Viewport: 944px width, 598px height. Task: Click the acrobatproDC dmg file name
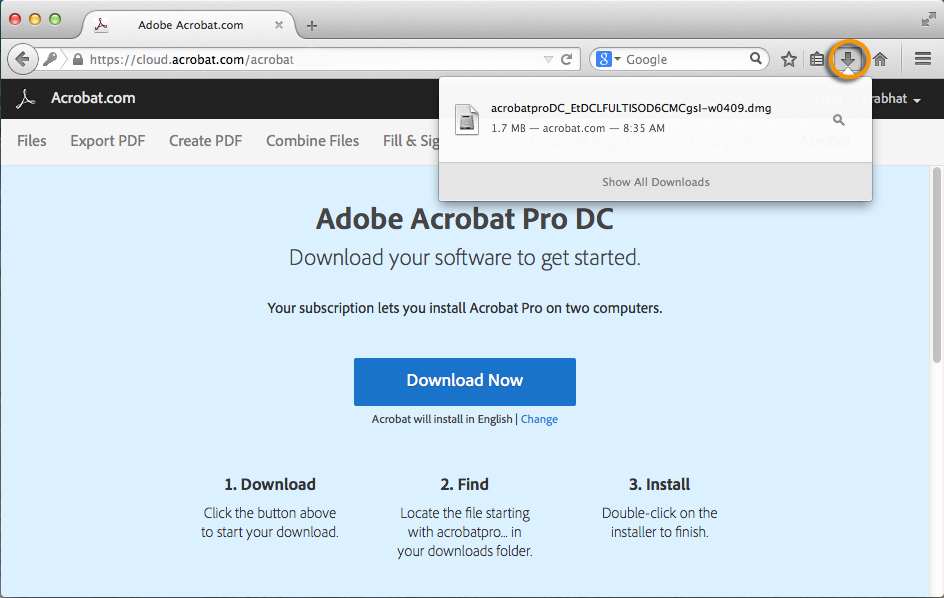[x=631, y=108]
